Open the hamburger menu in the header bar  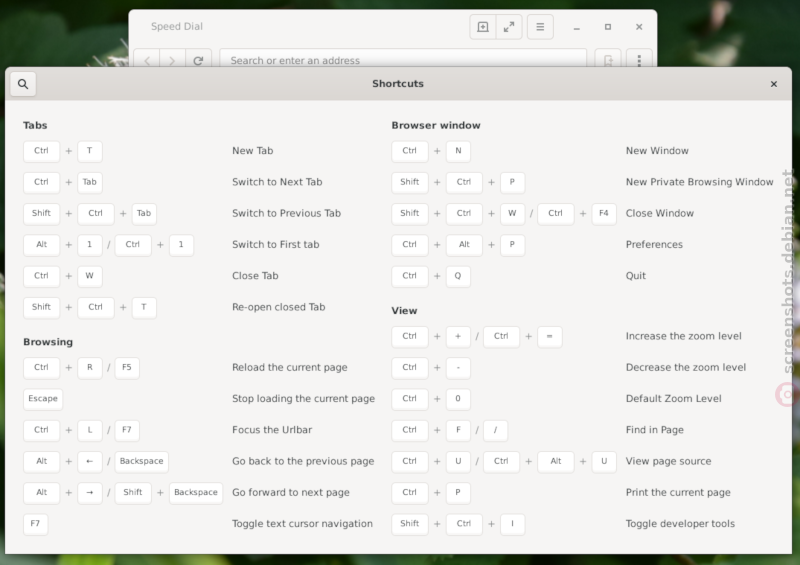point(540,27)
